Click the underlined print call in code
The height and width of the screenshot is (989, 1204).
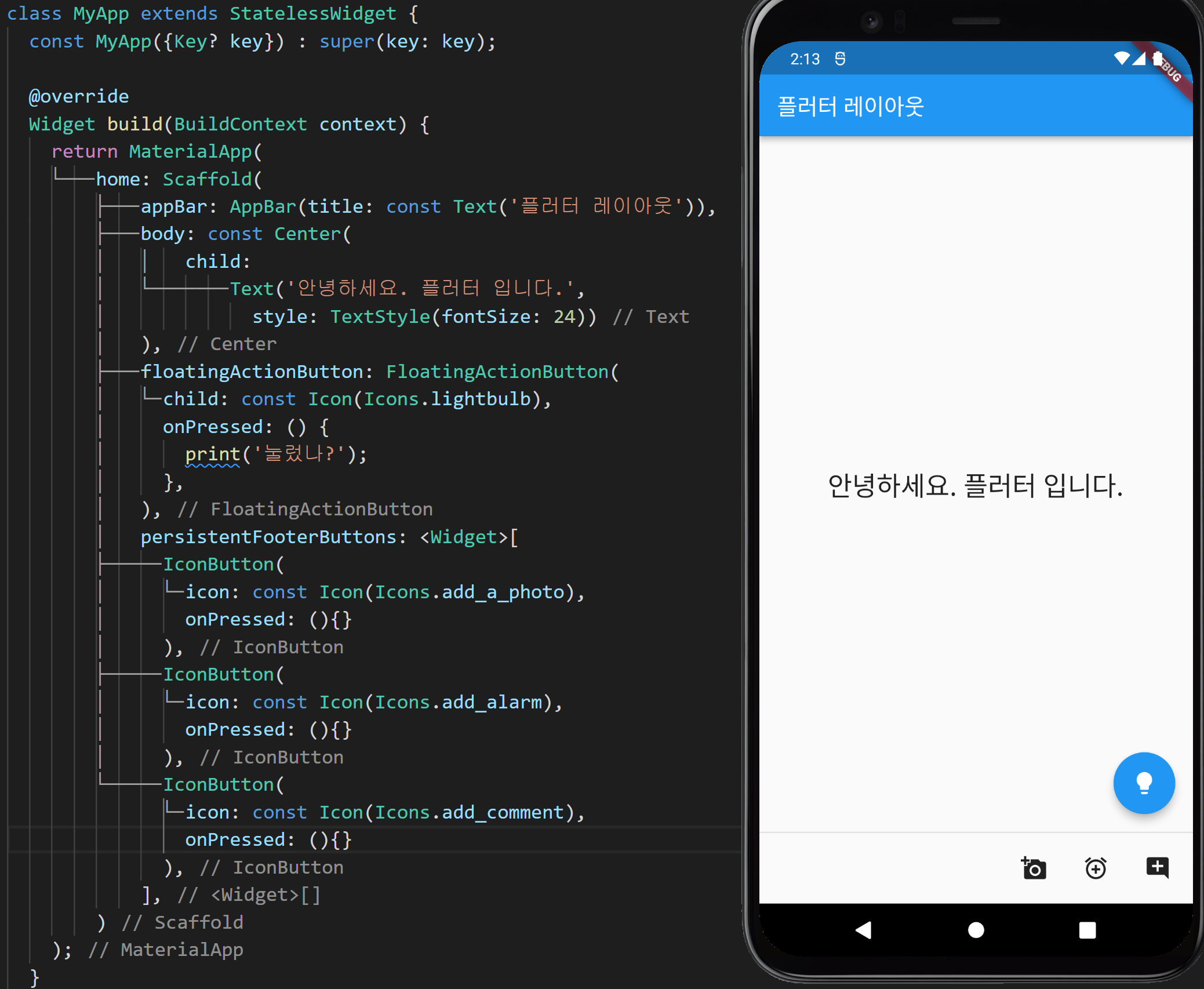212,454
